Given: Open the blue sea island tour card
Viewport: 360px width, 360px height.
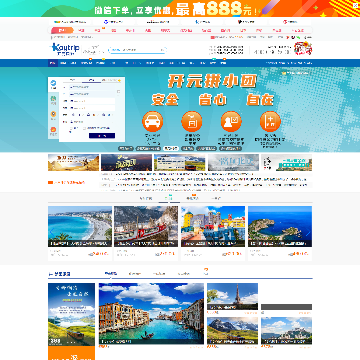Looking at the screenshot, I should point(280,233).
